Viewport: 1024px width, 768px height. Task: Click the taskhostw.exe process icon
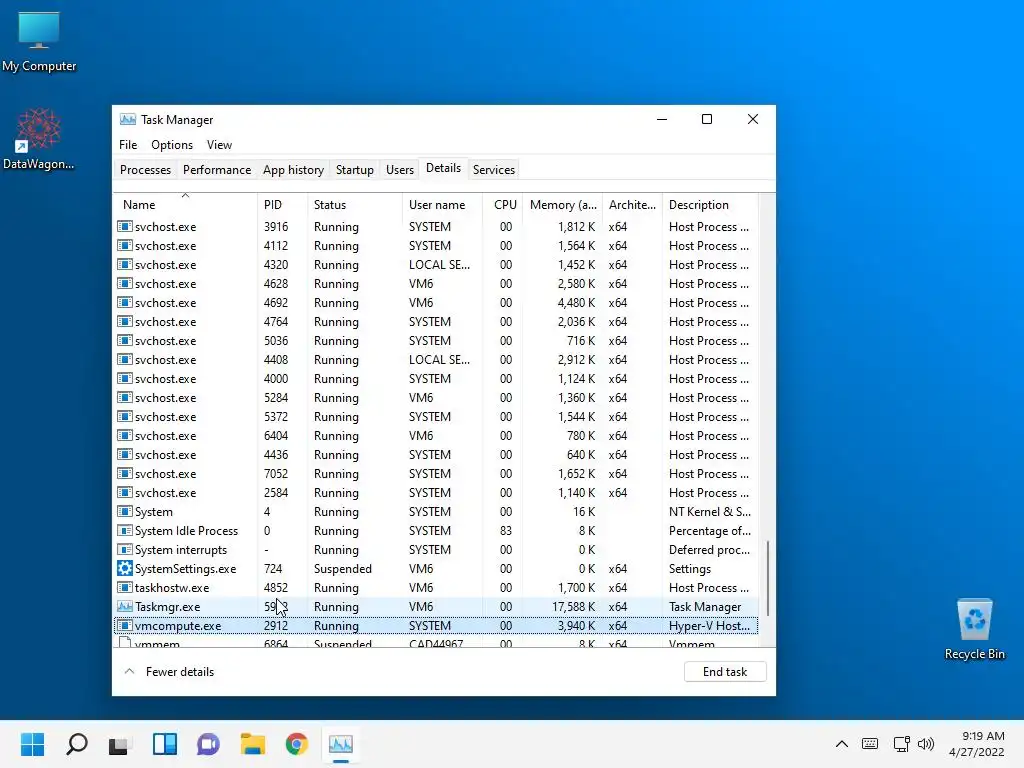click(x=125, y=588)
